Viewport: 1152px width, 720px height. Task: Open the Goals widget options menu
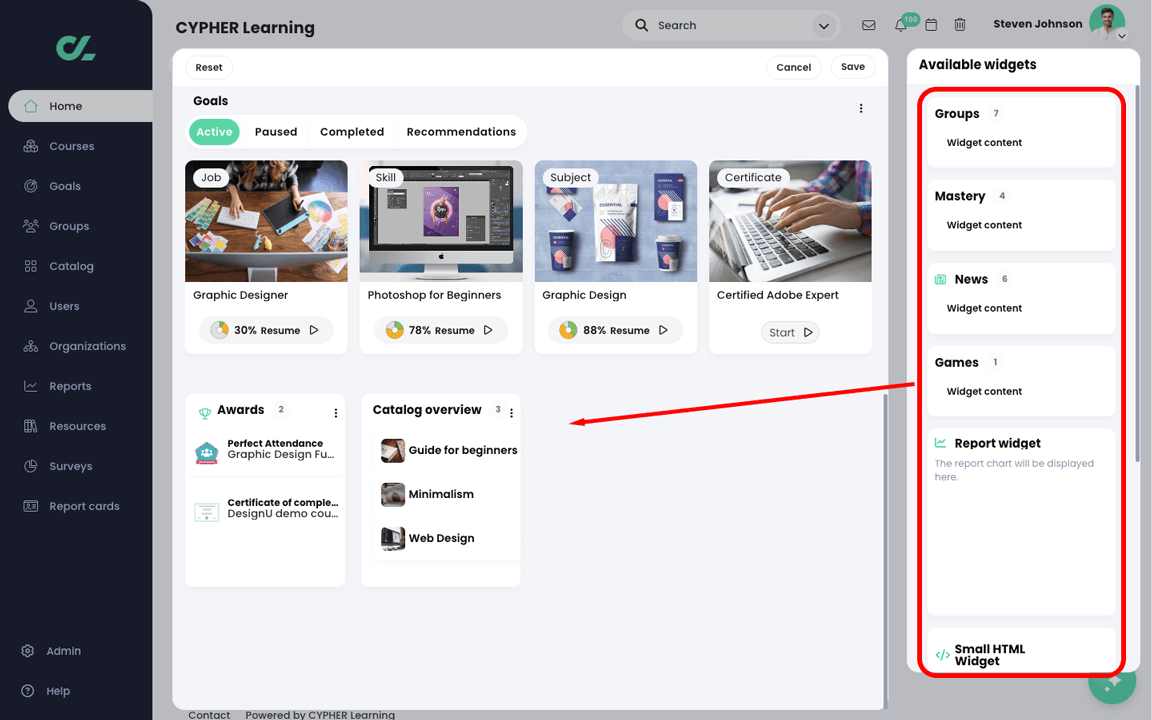[x=861, y=108]
